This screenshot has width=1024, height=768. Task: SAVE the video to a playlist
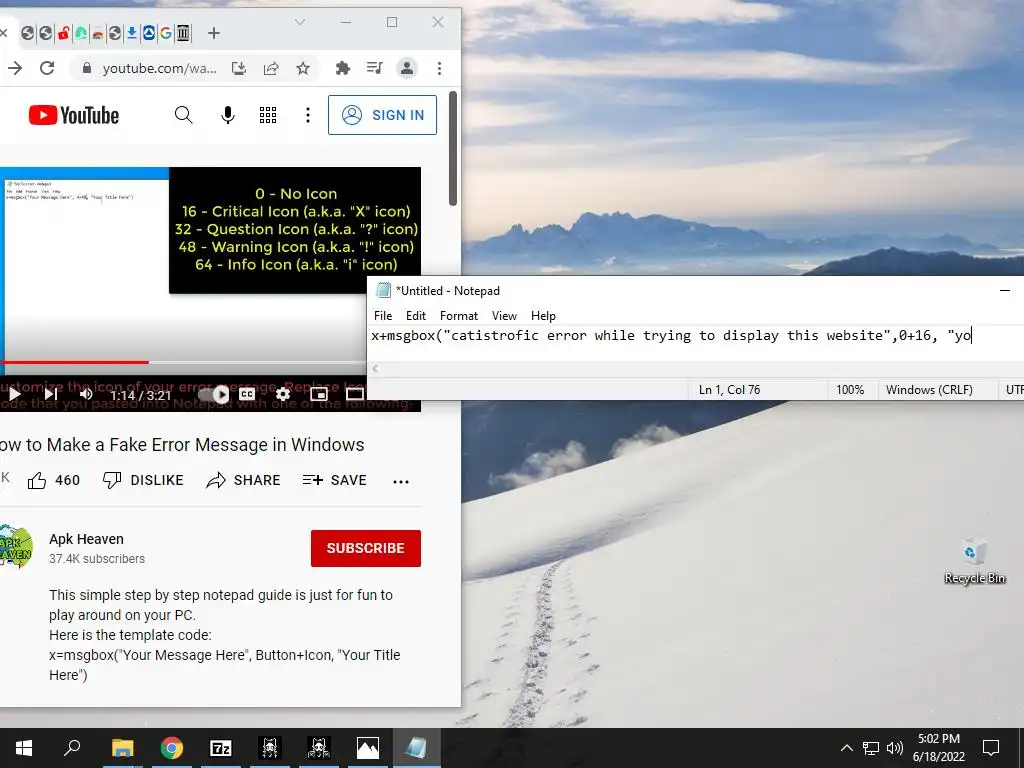coord(334,480)
